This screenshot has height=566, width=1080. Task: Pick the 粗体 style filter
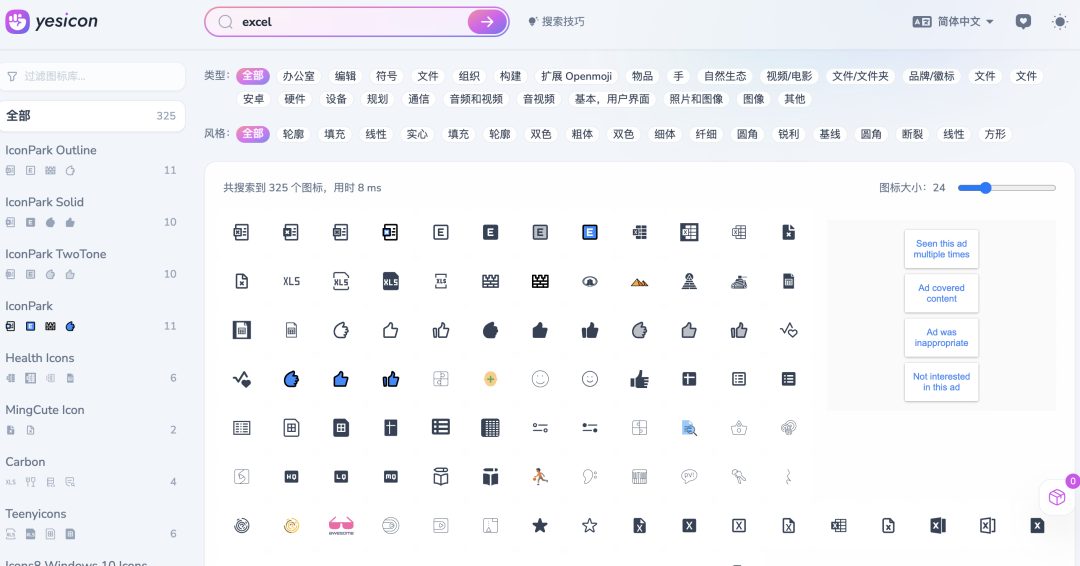tap(582, 134)
